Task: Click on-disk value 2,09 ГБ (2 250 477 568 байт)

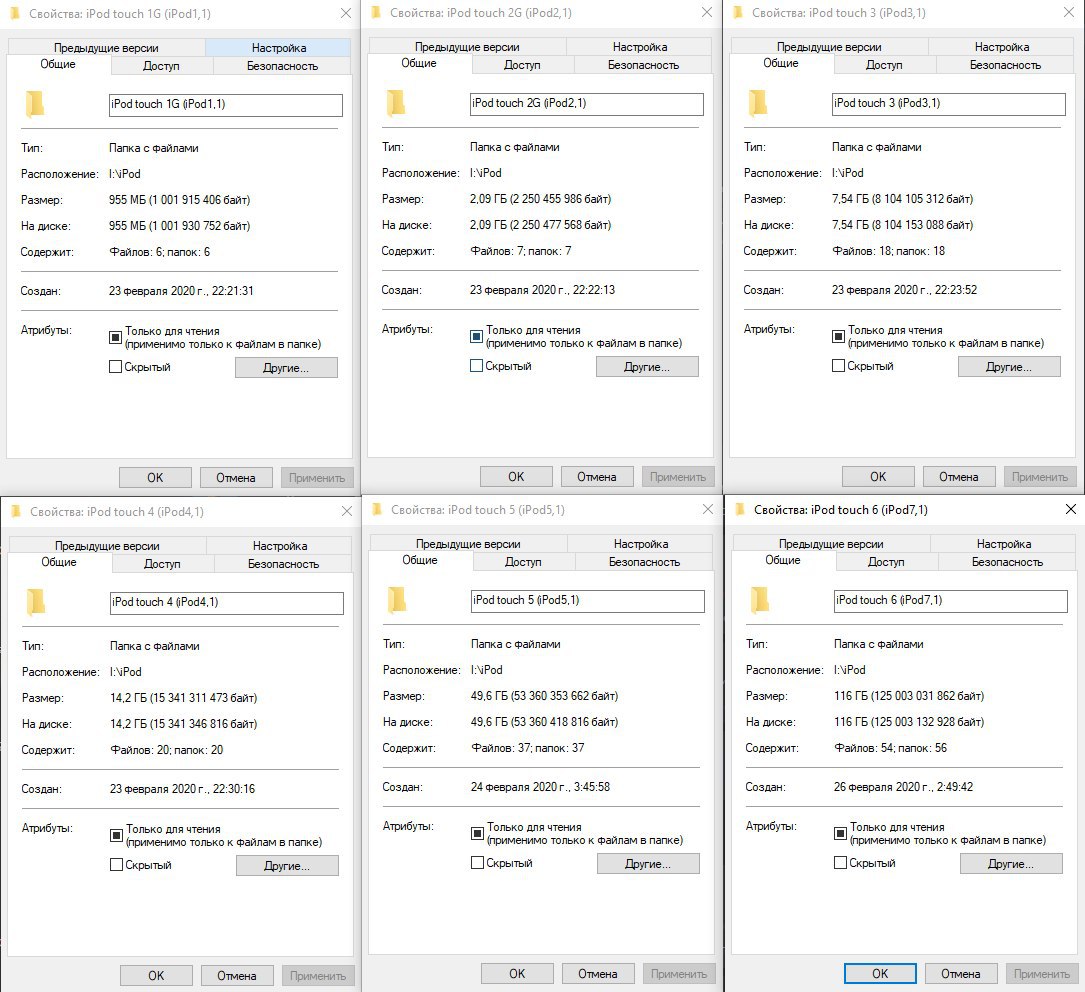Action: [540, 225]
